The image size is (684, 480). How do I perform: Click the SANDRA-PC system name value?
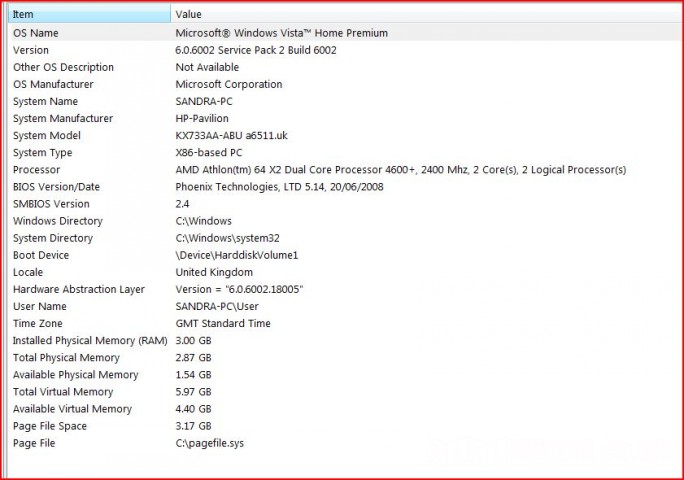(x=204, y=101)
